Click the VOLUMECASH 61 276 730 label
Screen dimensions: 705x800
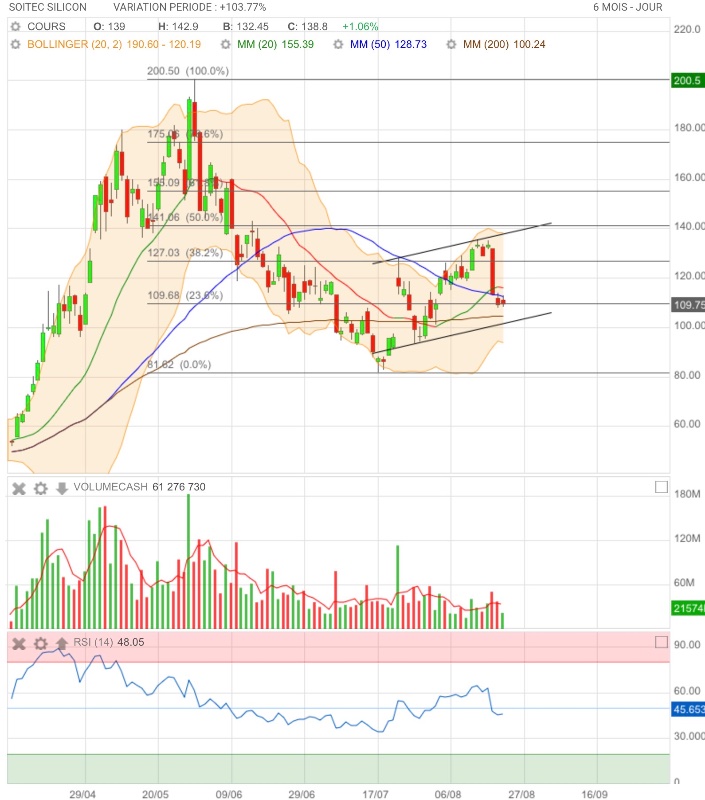tap(139, 487)
